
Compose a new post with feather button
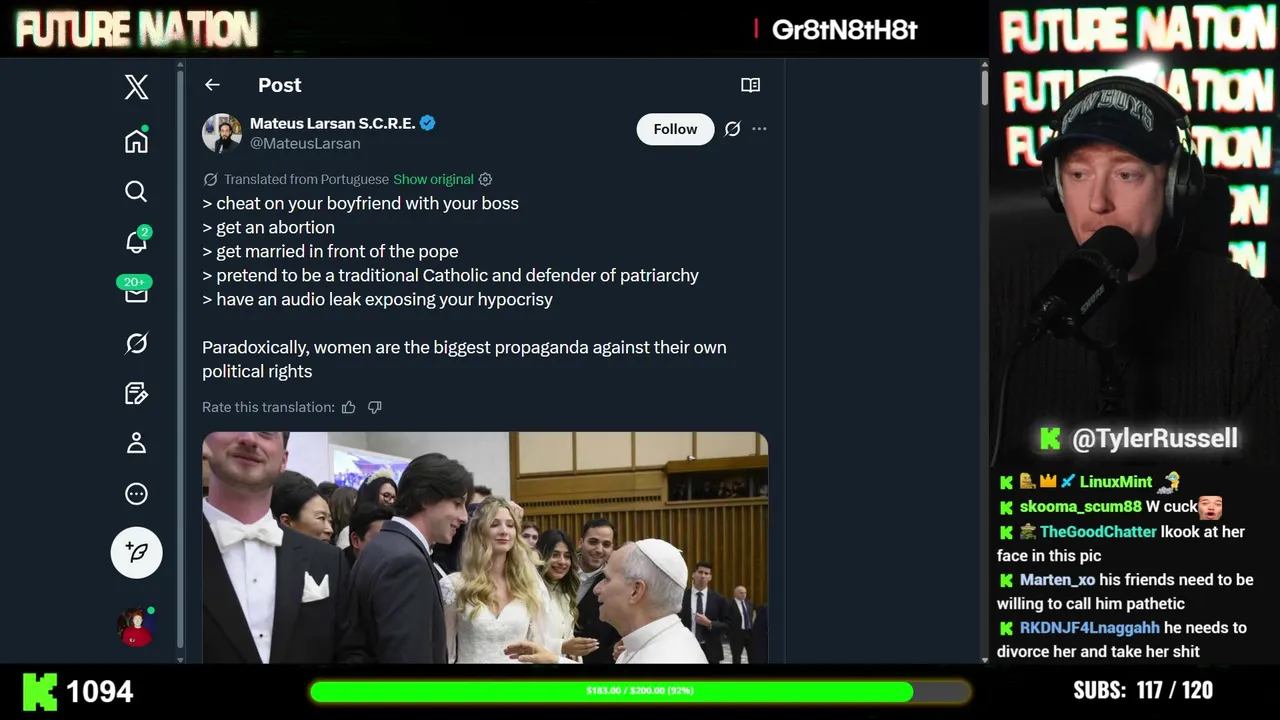136,552
